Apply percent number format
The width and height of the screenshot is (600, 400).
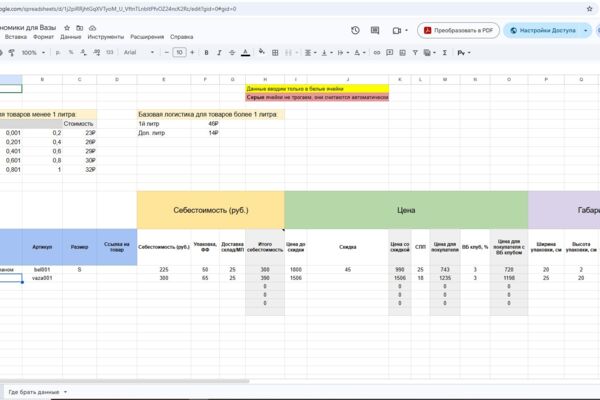tap(71, 52)
